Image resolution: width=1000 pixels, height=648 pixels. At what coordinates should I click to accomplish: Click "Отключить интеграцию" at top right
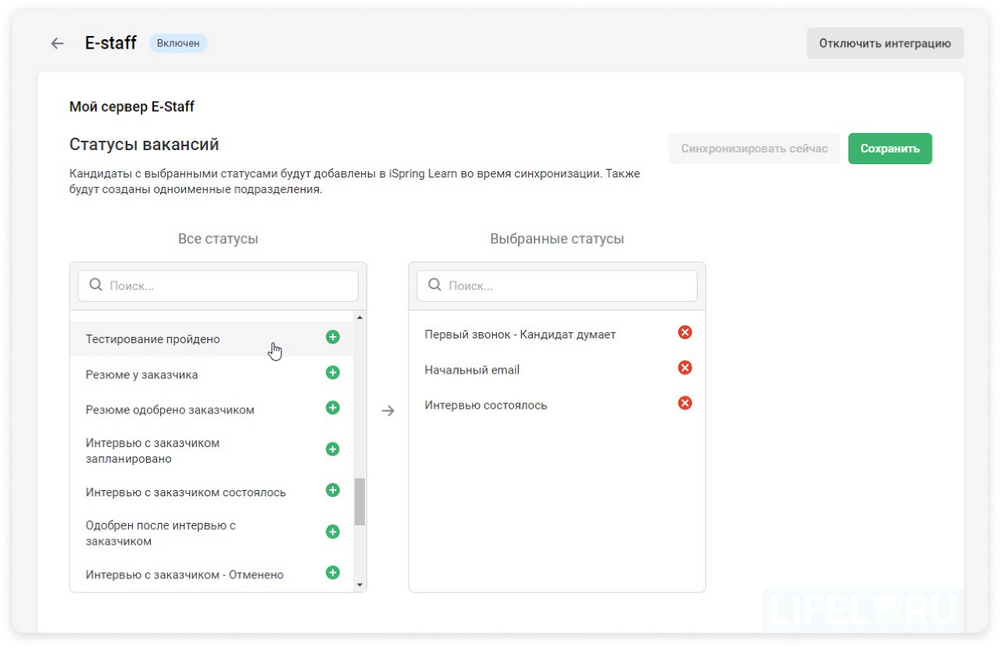click(x=884, y=43)
